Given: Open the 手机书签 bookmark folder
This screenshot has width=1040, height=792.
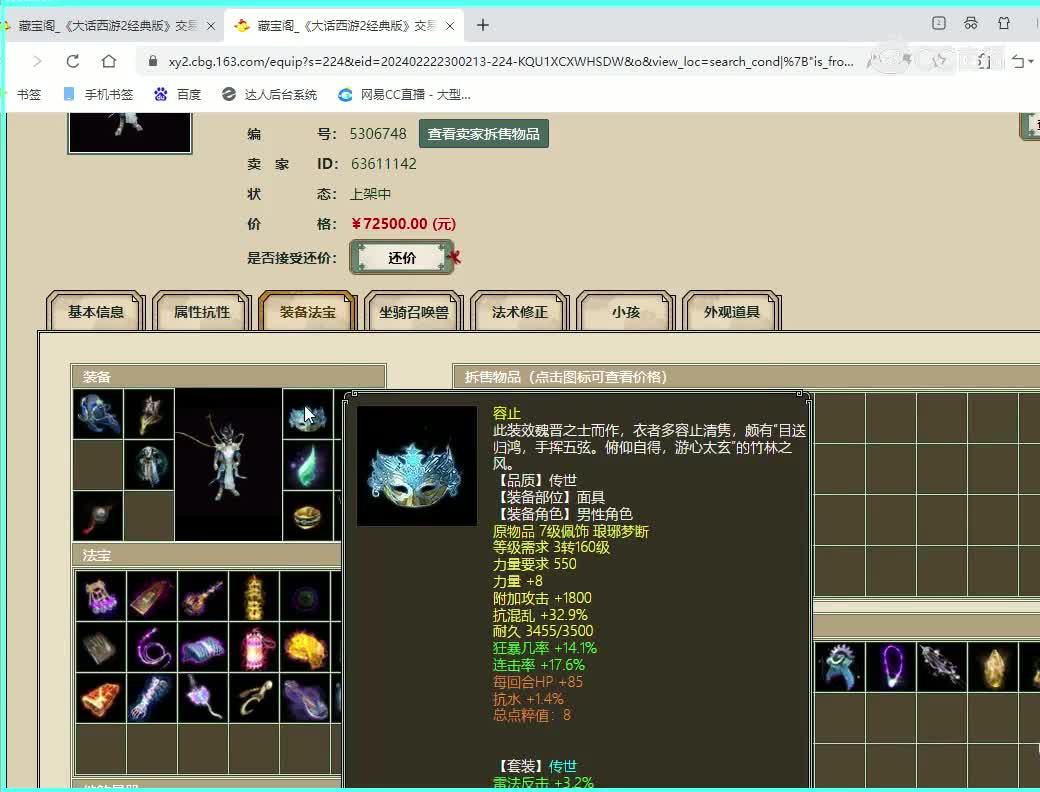Looking at the screenshot, I should tap(98, 95).
